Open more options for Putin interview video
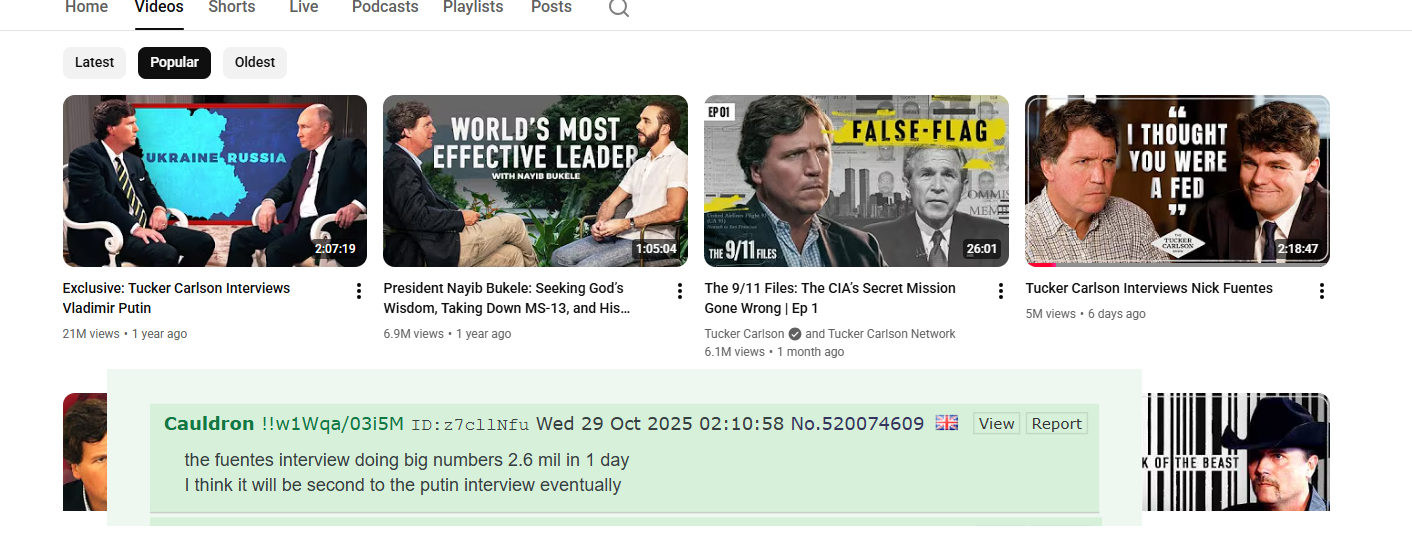 point(359,291)
